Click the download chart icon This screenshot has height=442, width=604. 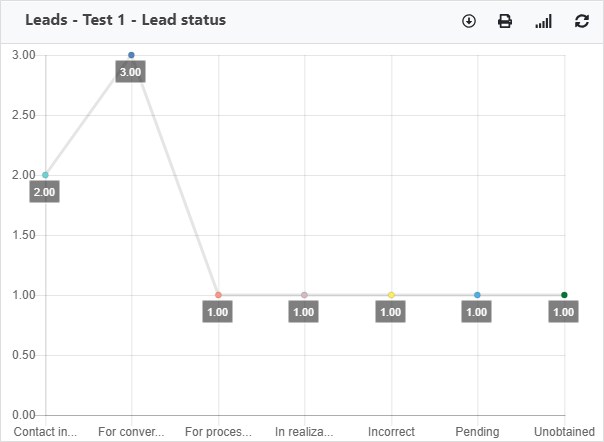point(469,21)
